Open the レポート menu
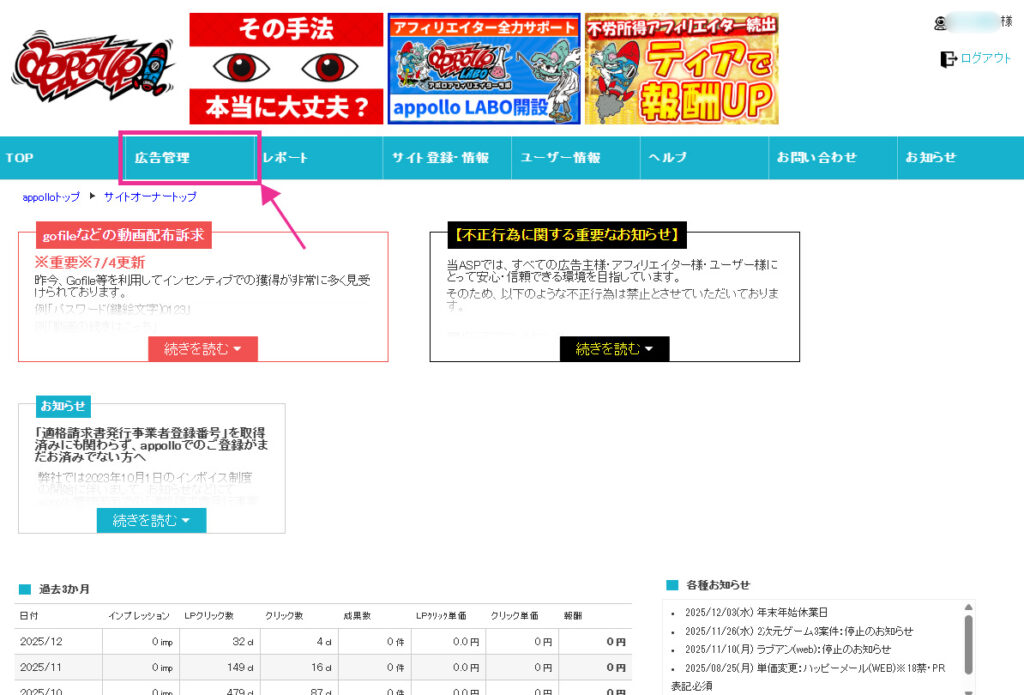 point(286,158)
